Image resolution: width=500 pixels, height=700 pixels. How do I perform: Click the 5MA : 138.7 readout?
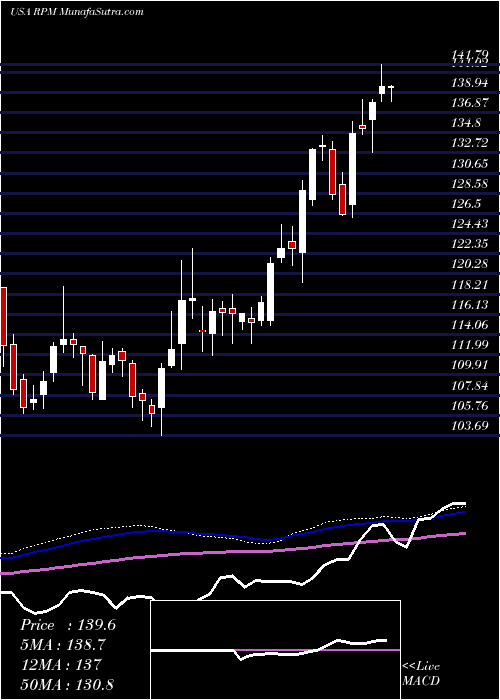click(x=64, y=645)
